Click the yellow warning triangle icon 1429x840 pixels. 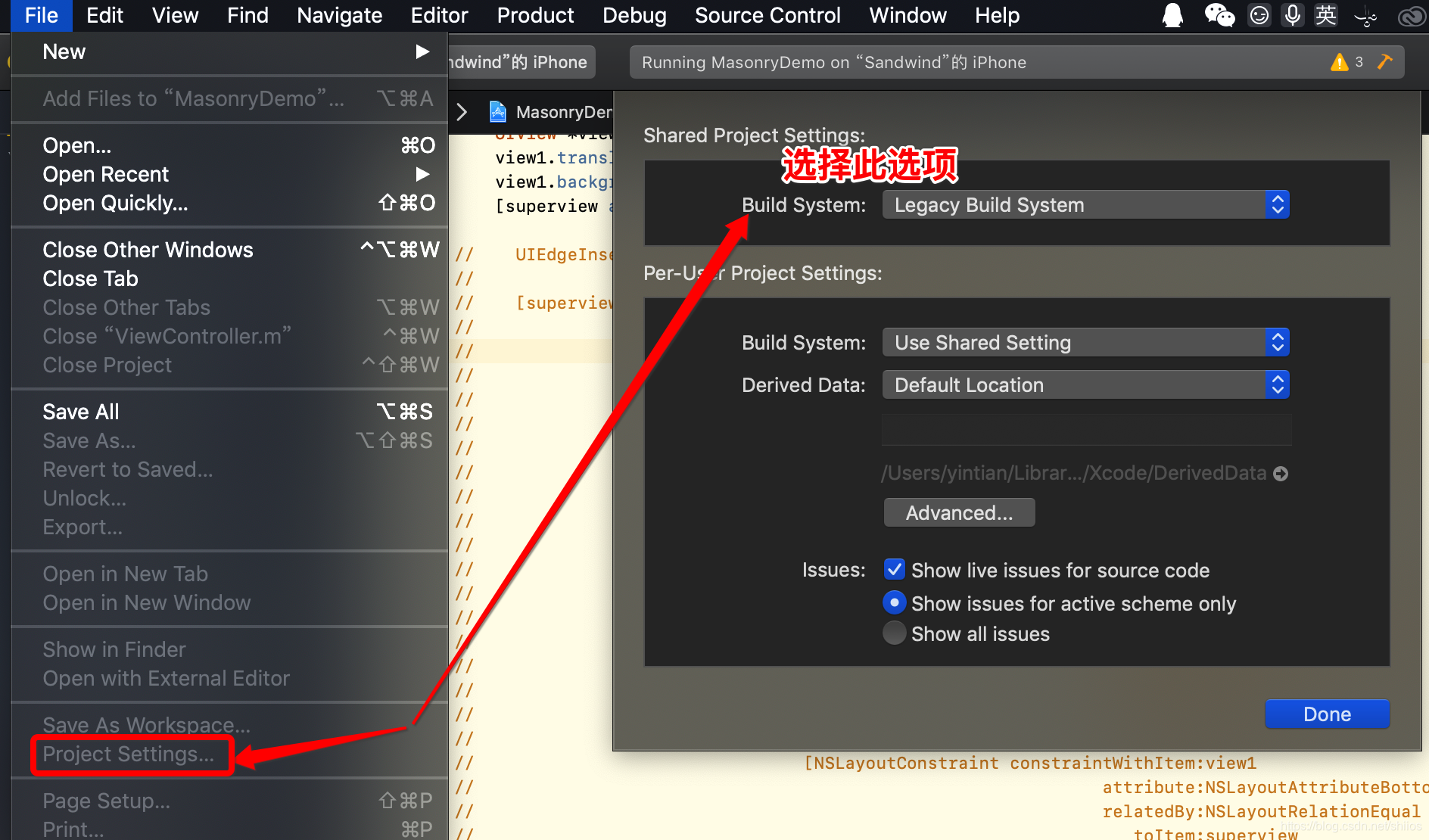1340,62
